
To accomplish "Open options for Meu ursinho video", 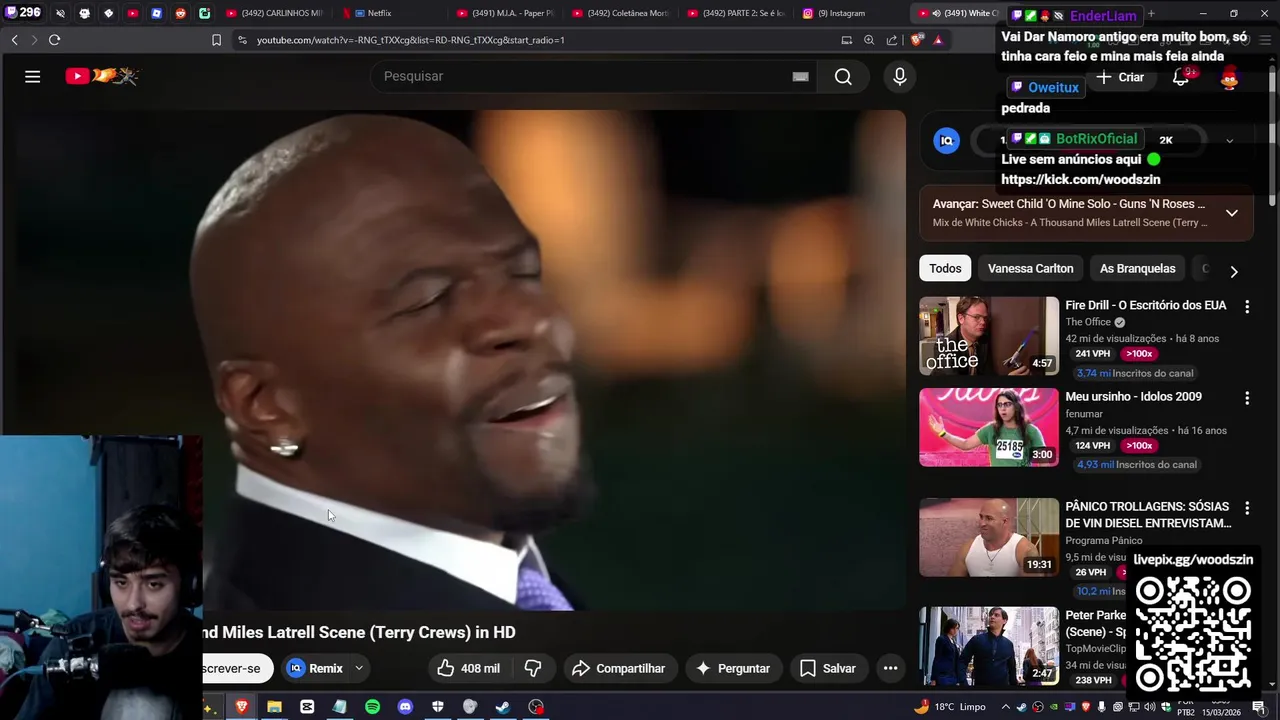I will [x=1246, y=398].
